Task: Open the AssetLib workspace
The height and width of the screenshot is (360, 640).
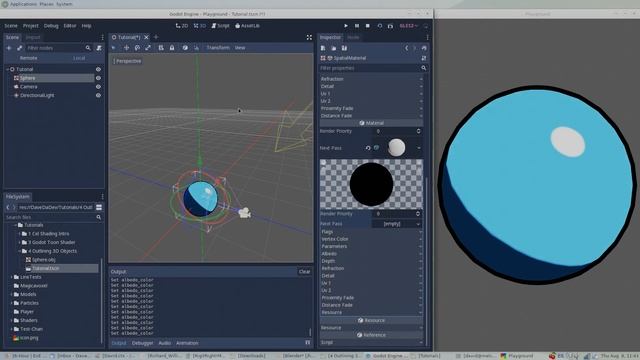Action: tap(247, 26)
